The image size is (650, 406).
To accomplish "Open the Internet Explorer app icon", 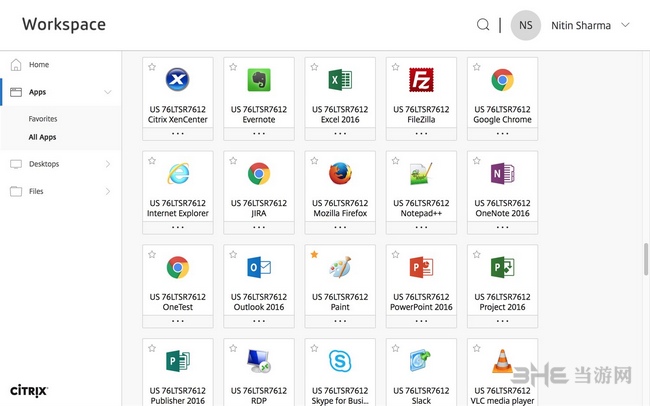I will (x=178, y=173).
